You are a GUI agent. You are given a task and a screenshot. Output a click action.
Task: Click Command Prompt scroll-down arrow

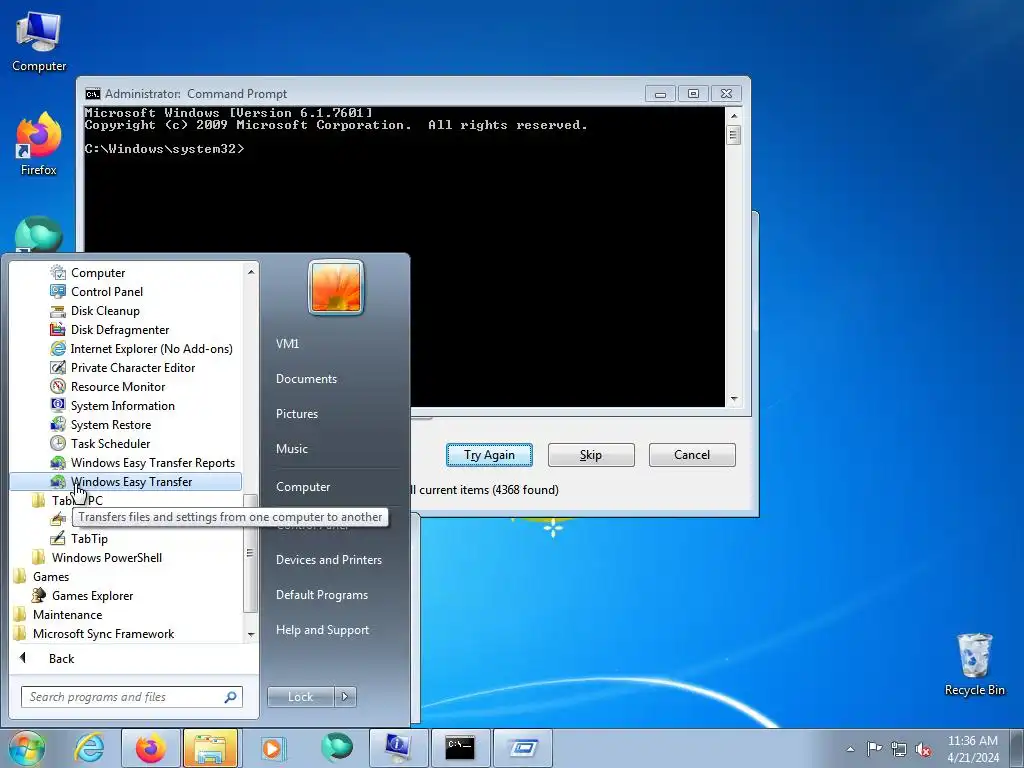coord(734,399)
